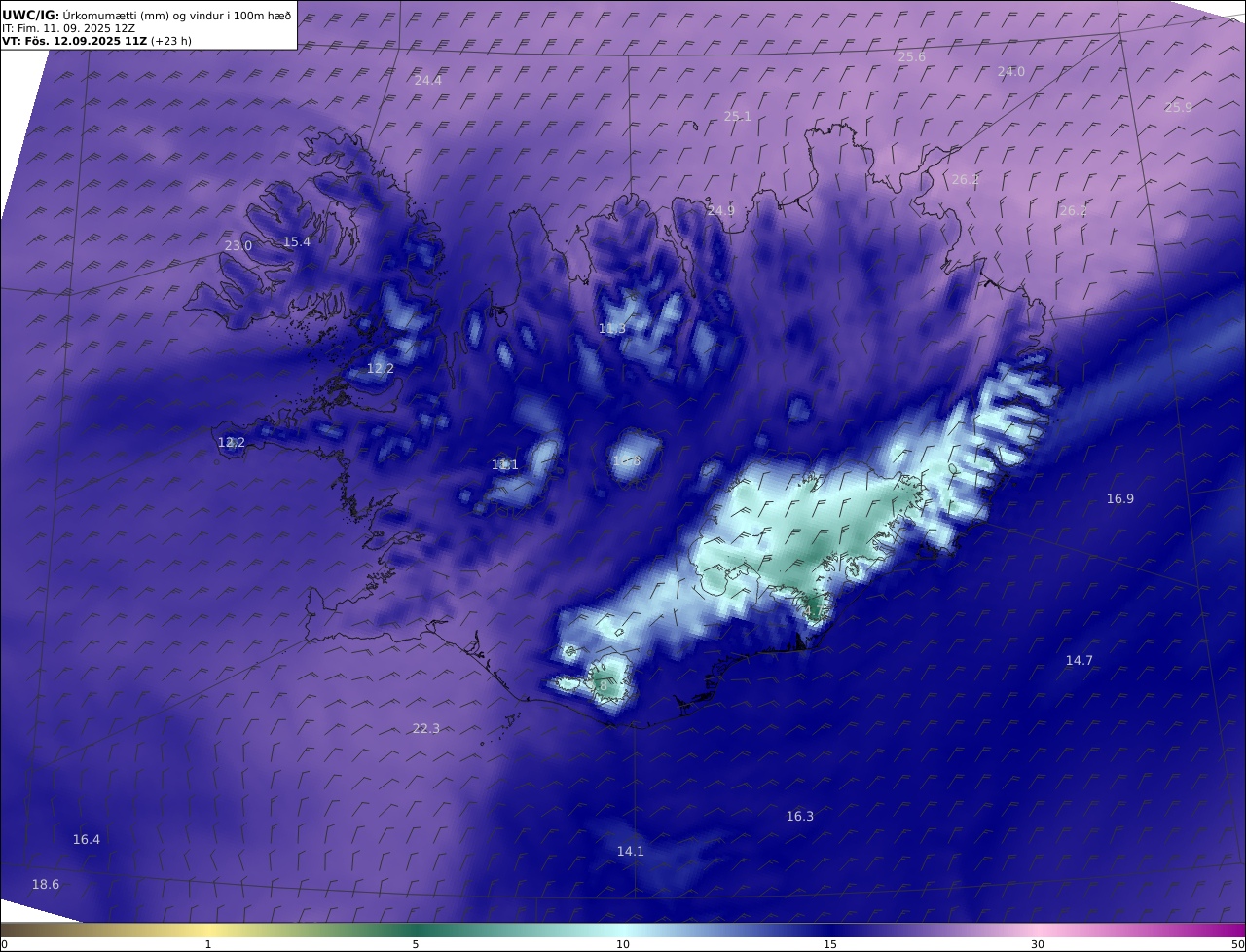Click the 25.9 value label on the map
Viewport: 1246px width, 952px height.
pos(1179,108)
